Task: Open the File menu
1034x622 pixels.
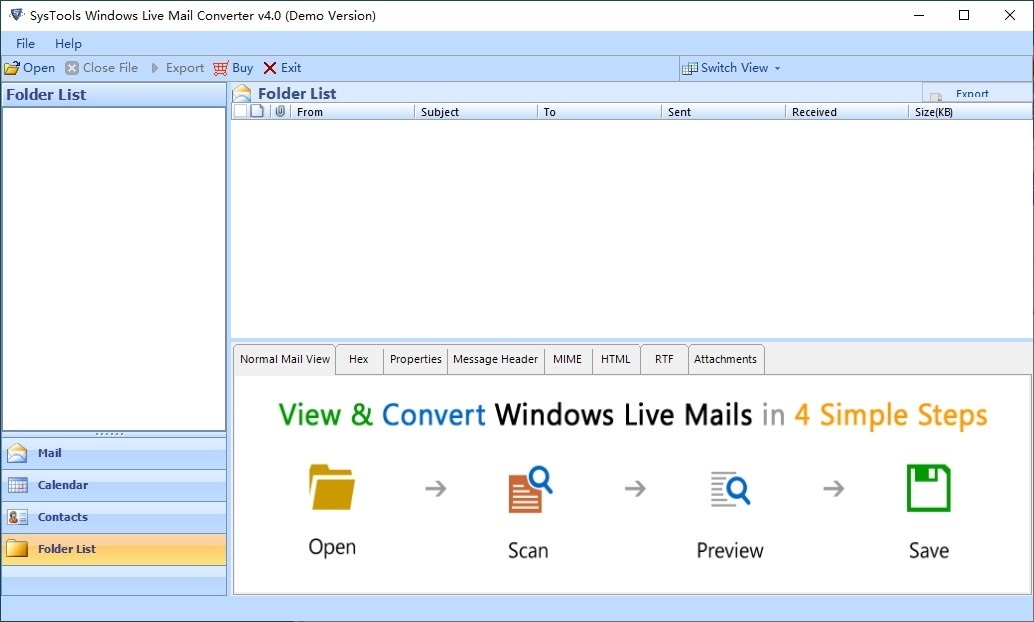Action: point(25,44)
